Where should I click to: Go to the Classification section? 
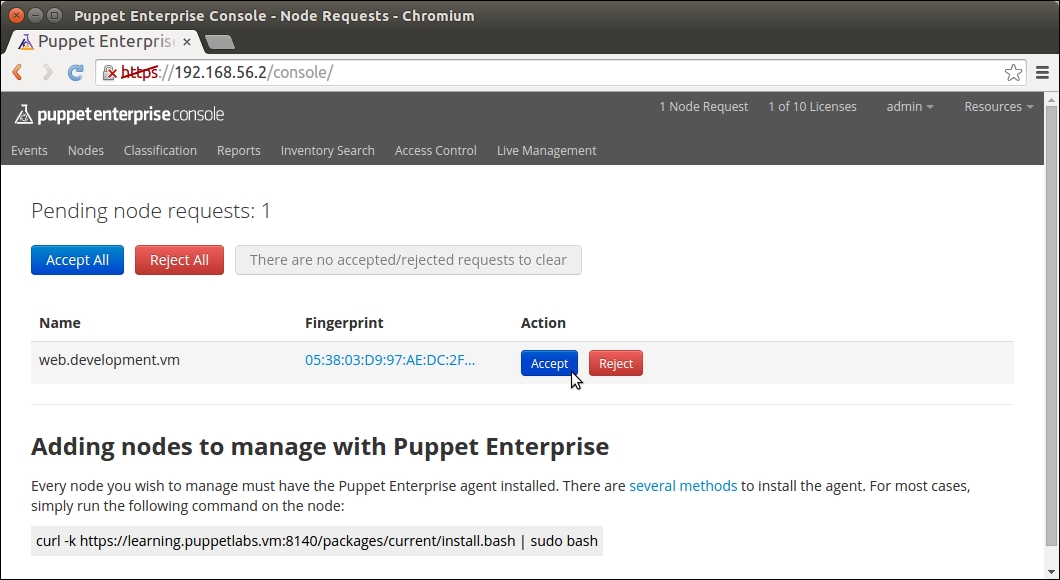click(x=160, y=150)
